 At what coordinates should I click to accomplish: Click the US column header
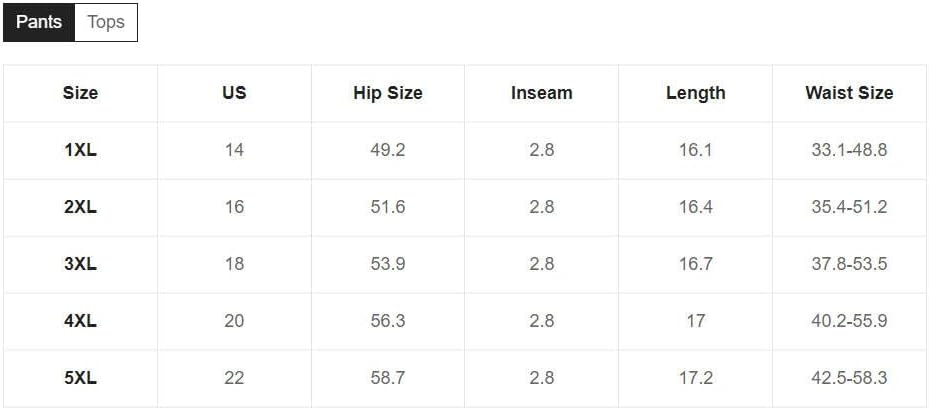click(x=234, y=93)
